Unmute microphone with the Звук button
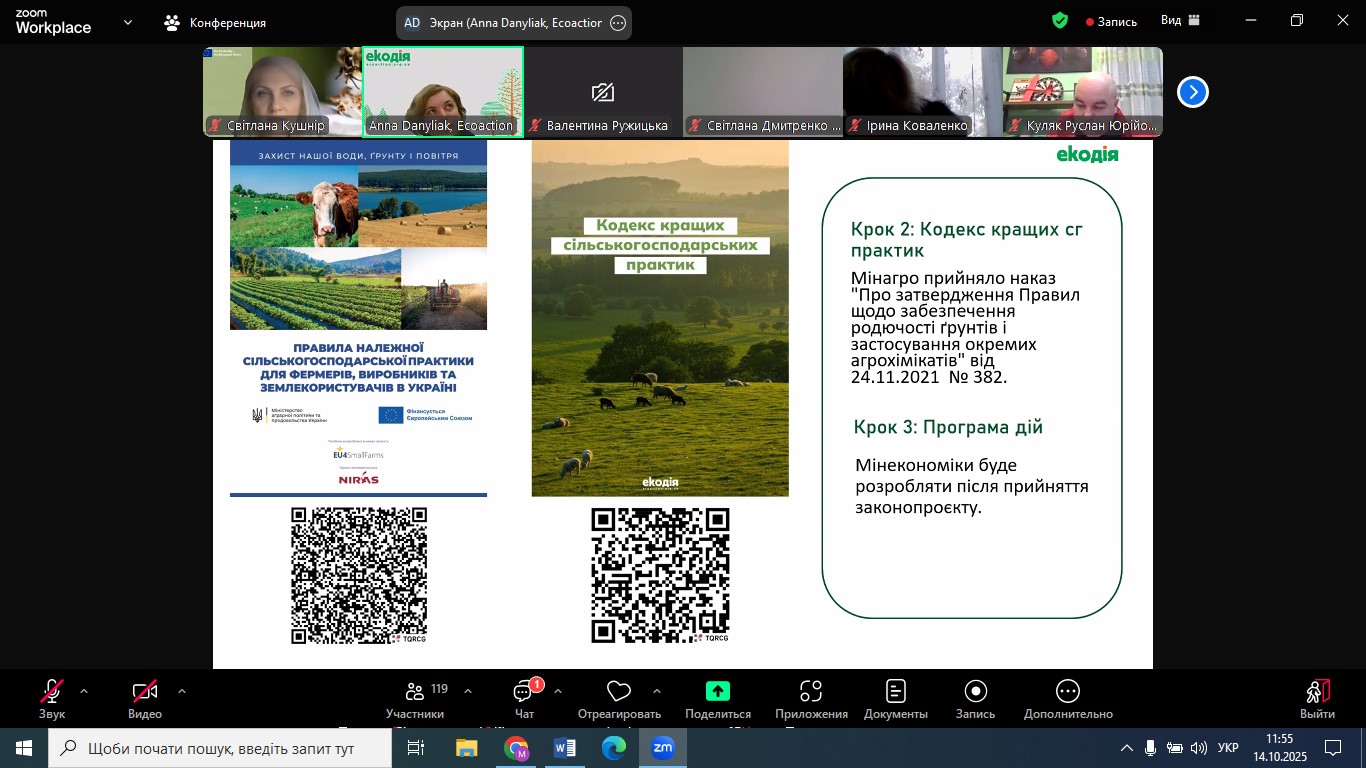 click(52, 698)
